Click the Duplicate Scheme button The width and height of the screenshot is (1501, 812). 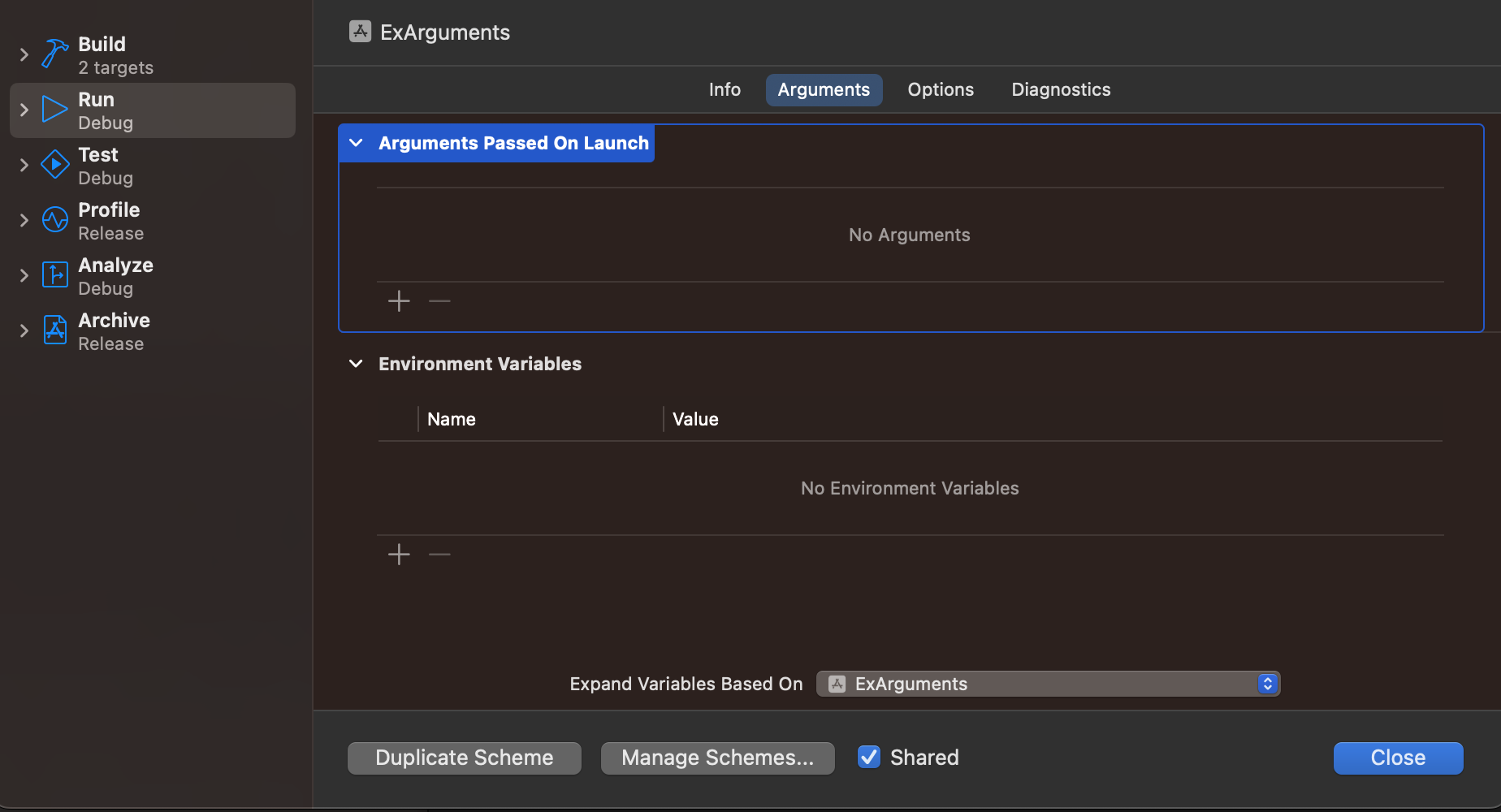pyautogui.click(x=465, y=758)
